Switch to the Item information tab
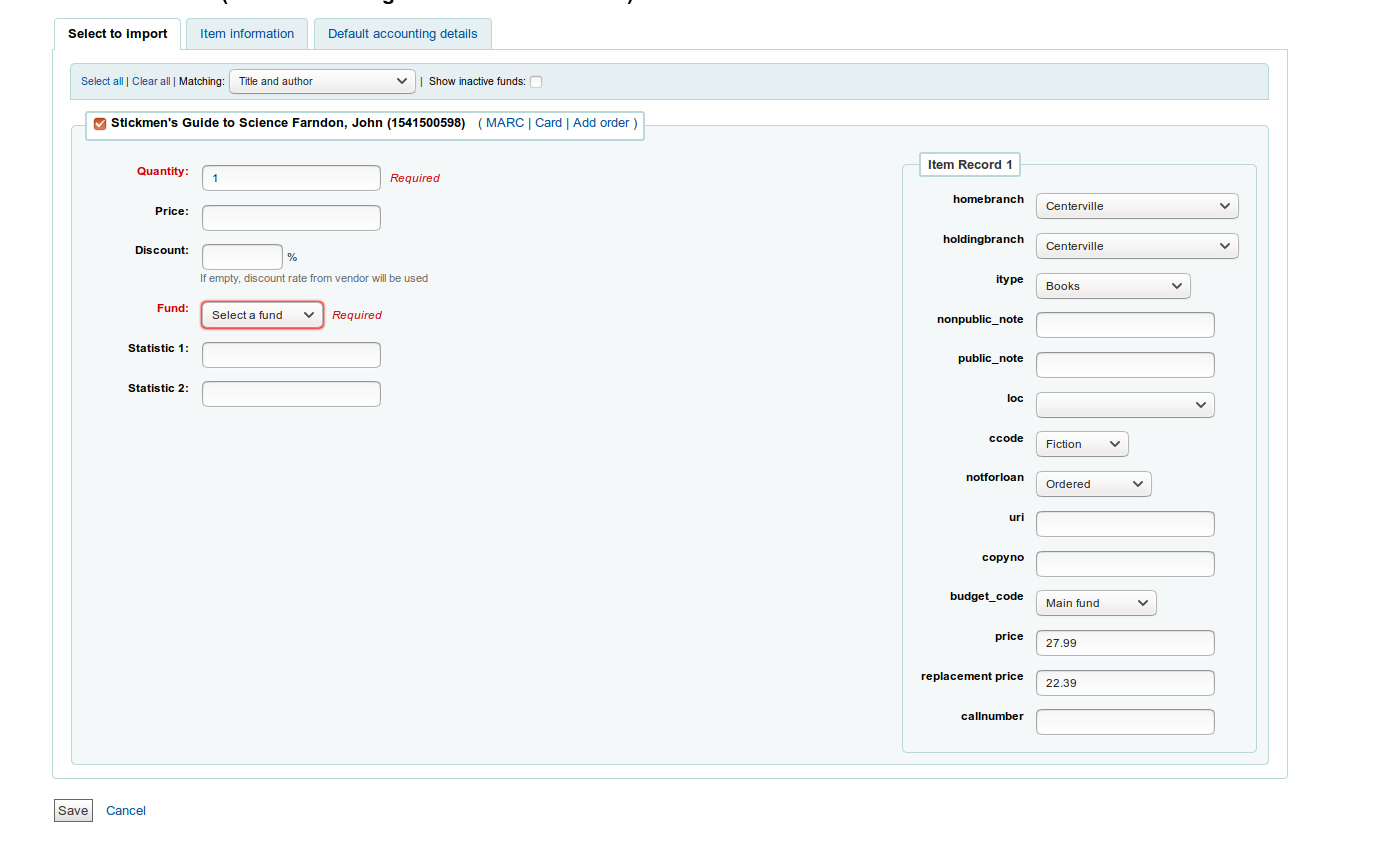This screenshot has width=1383, height=849. click(247, 34)
